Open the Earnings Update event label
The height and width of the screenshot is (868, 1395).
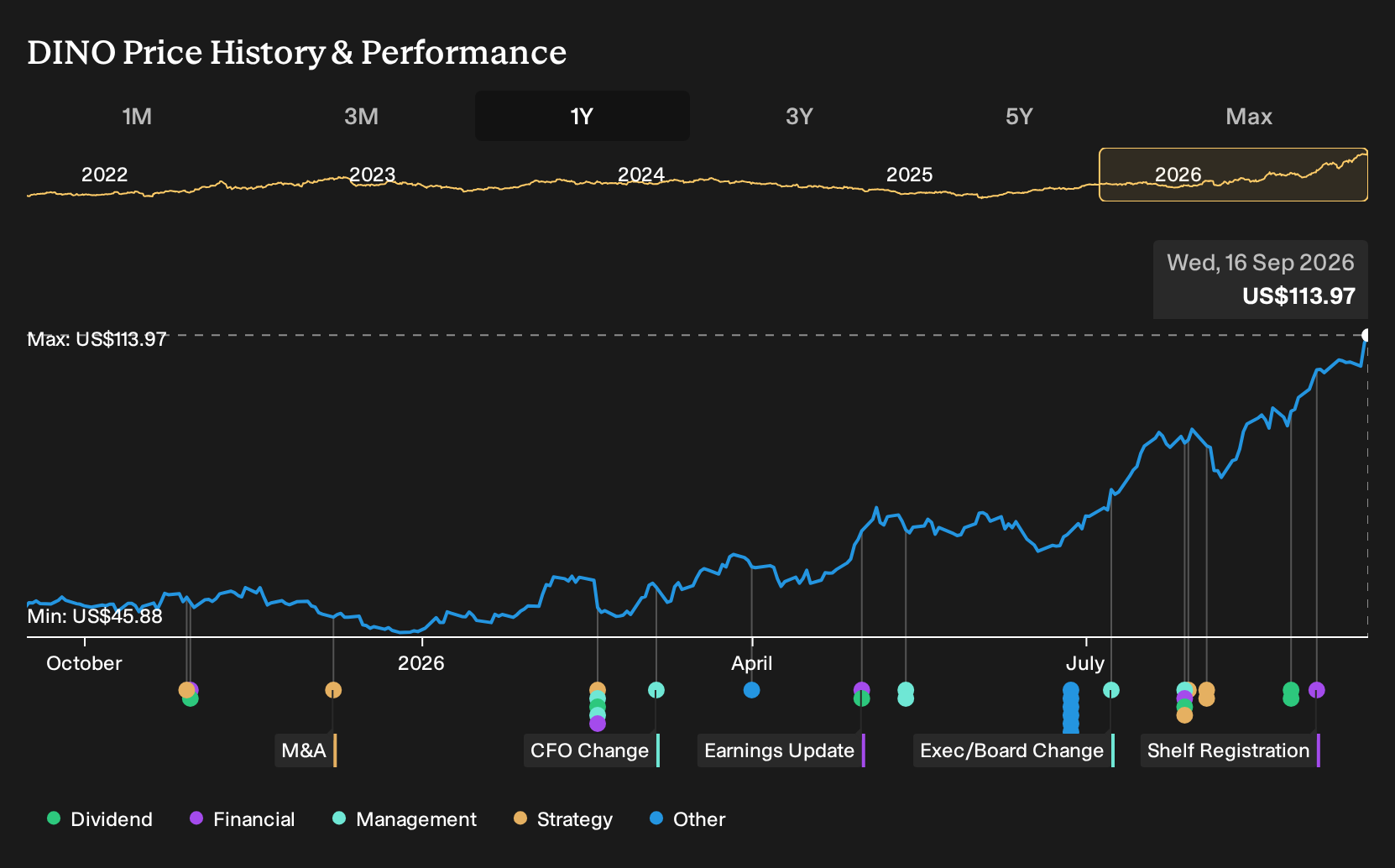tap(781, 750)
